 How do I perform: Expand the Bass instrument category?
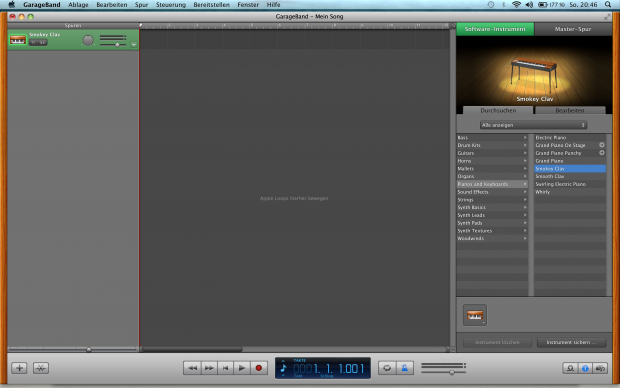(x=492, y=138)
